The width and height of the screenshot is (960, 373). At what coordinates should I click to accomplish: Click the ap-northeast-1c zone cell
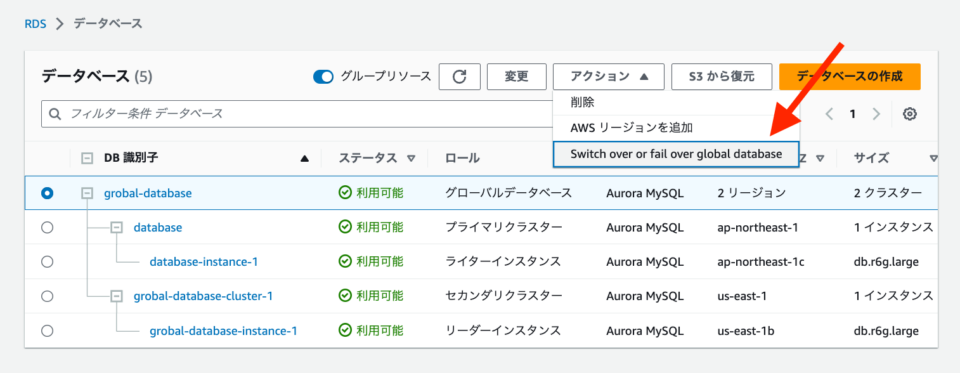click(x=761, y=262)
